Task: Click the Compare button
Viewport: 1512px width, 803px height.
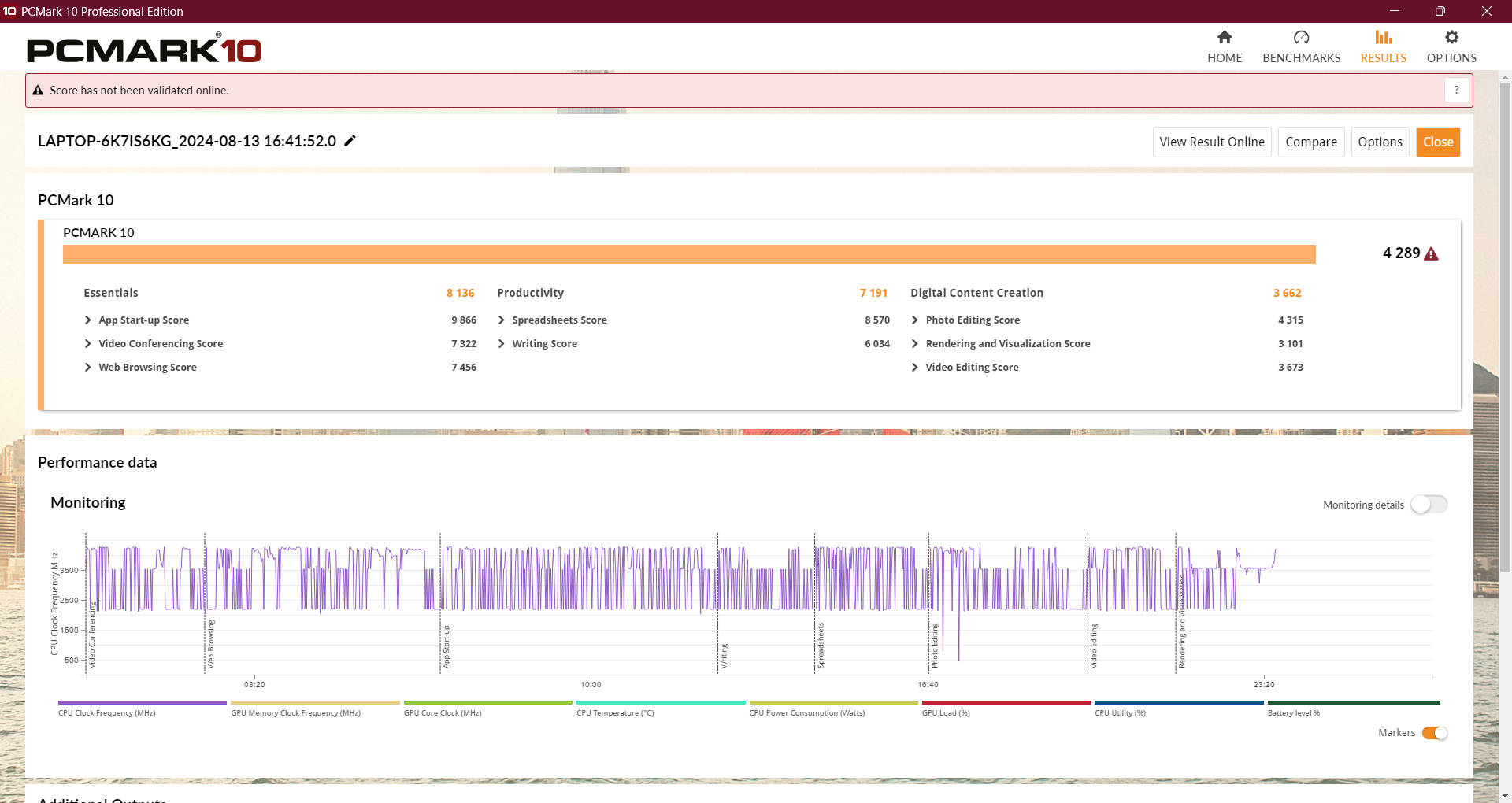Action: click(x=1311, y=142)
